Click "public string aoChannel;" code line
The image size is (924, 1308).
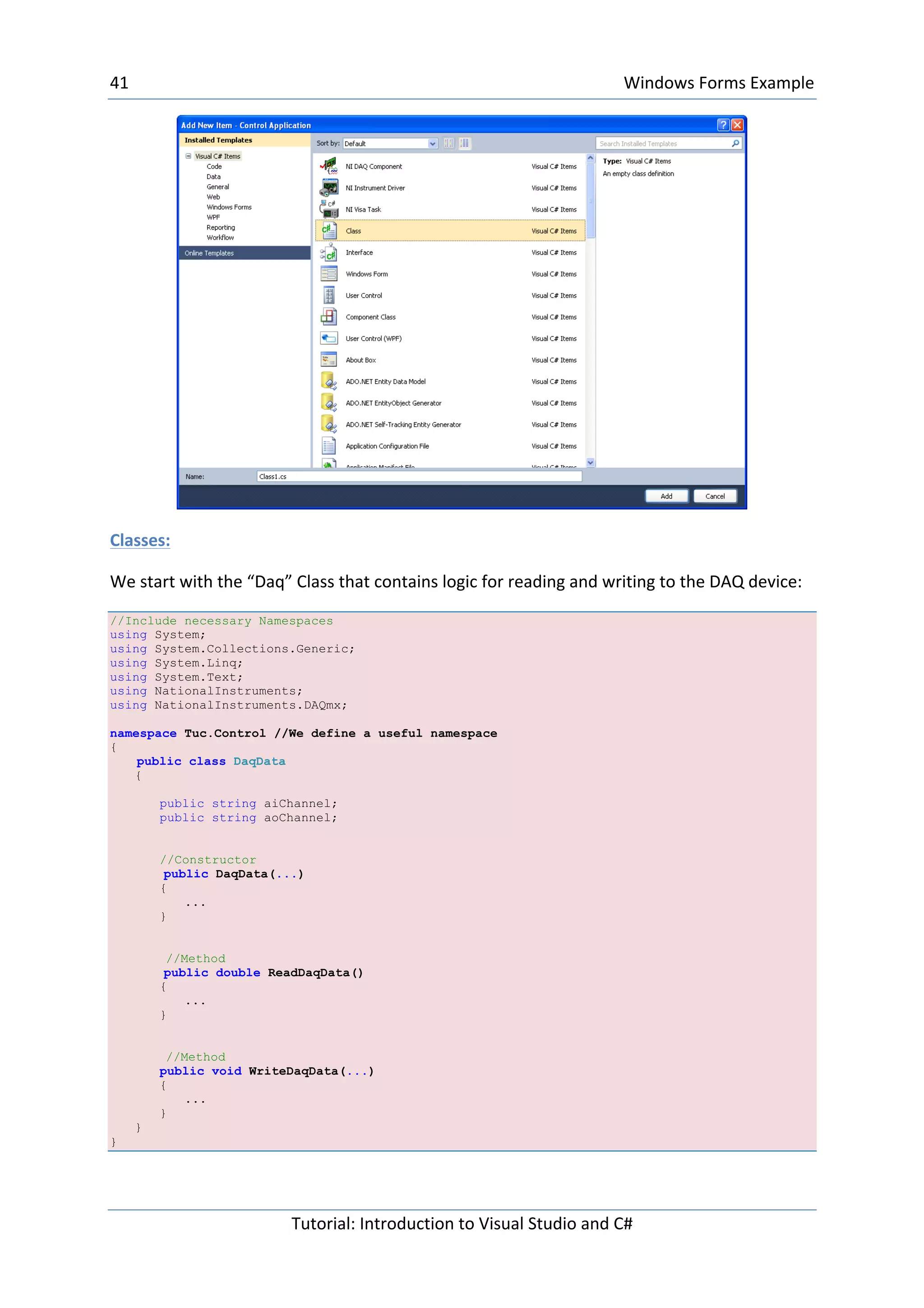coord(248,817)
